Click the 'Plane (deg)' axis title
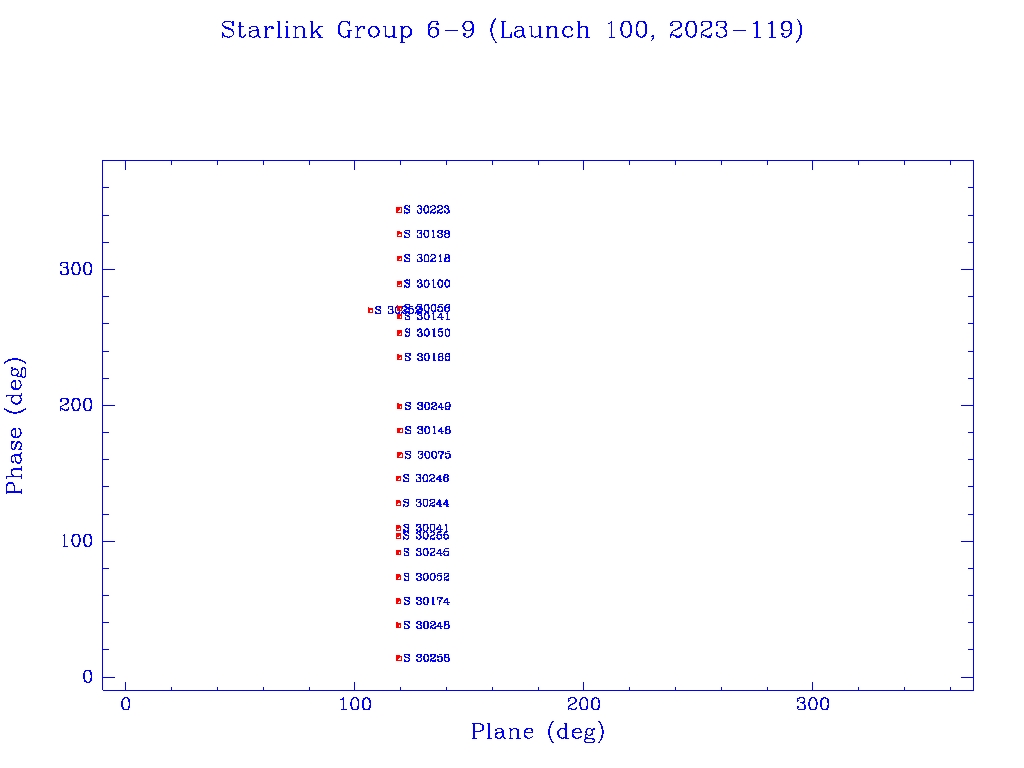Image resolution: width=1024 pixels, height=768 pixels. click(x=537, y=731)
